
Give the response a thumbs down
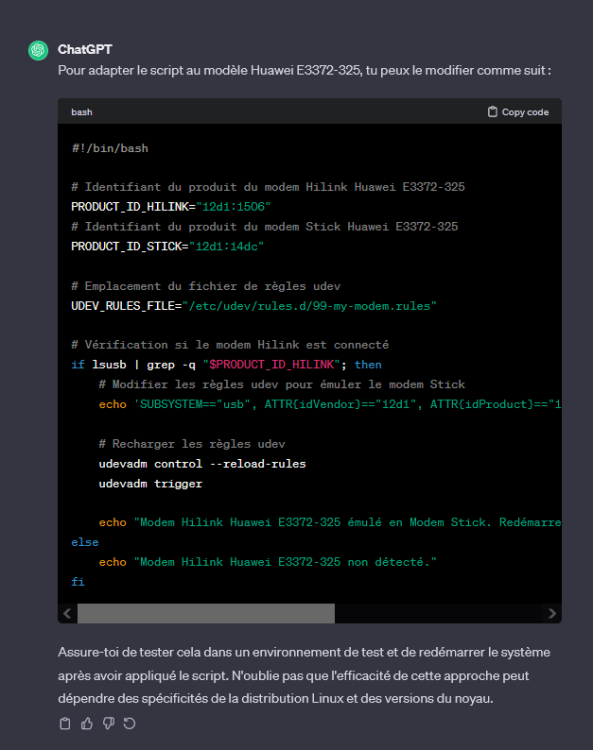109,723
